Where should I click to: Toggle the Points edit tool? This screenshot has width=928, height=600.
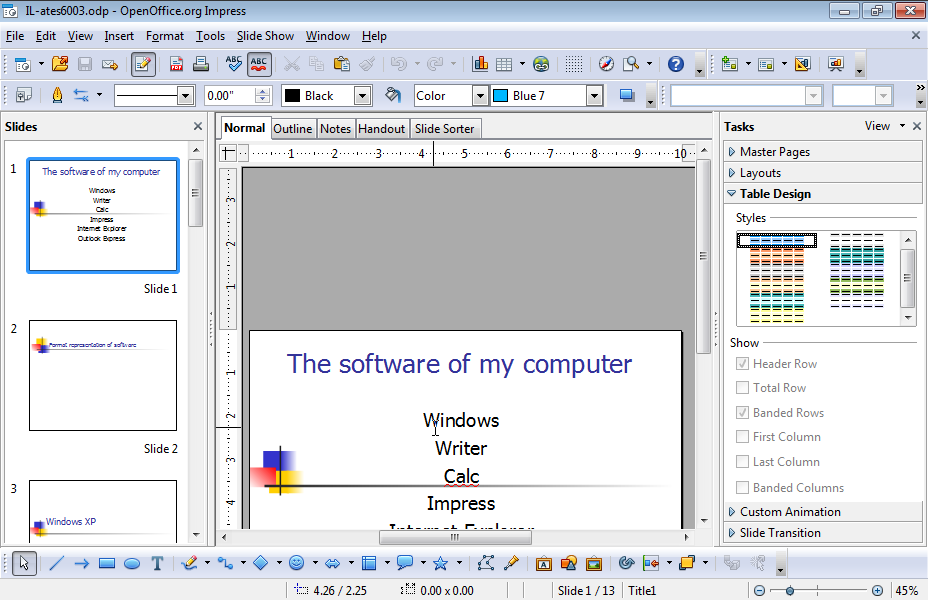point(485,563)
